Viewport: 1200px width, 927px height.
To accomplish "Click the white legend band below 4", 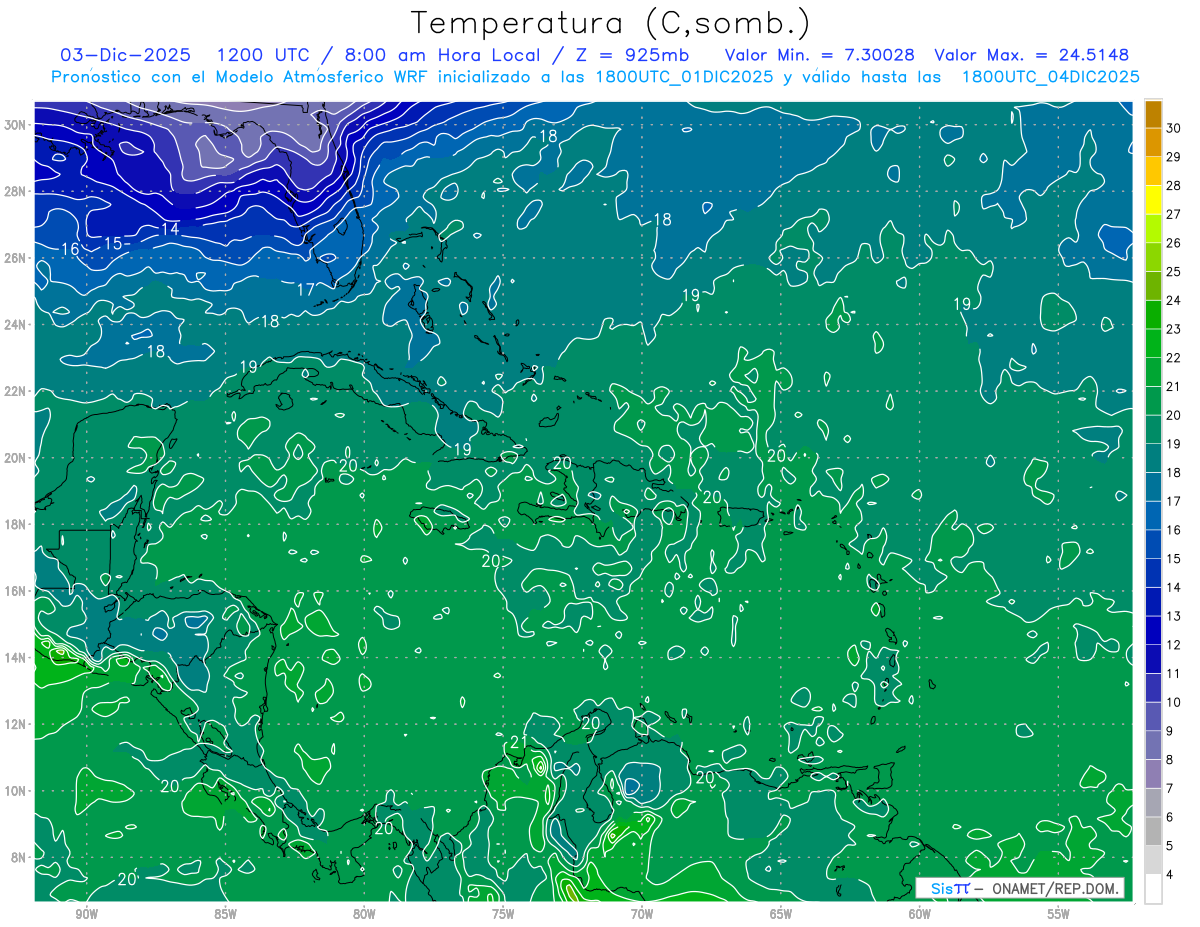I will (1153, 889).
